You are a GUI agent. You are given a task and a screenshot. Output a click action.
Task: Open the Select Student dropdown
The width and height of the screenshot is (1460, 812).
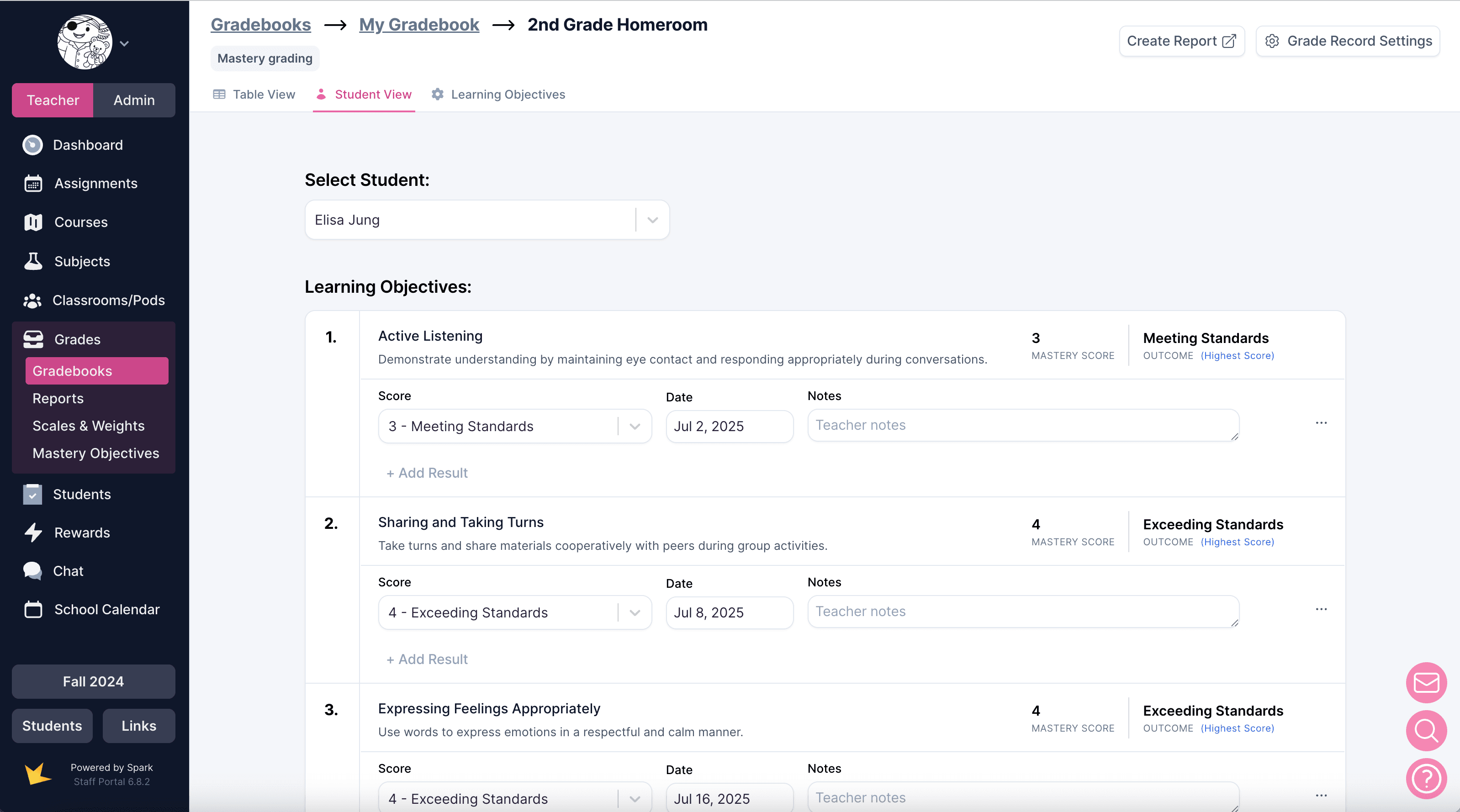tap(487, 220)
